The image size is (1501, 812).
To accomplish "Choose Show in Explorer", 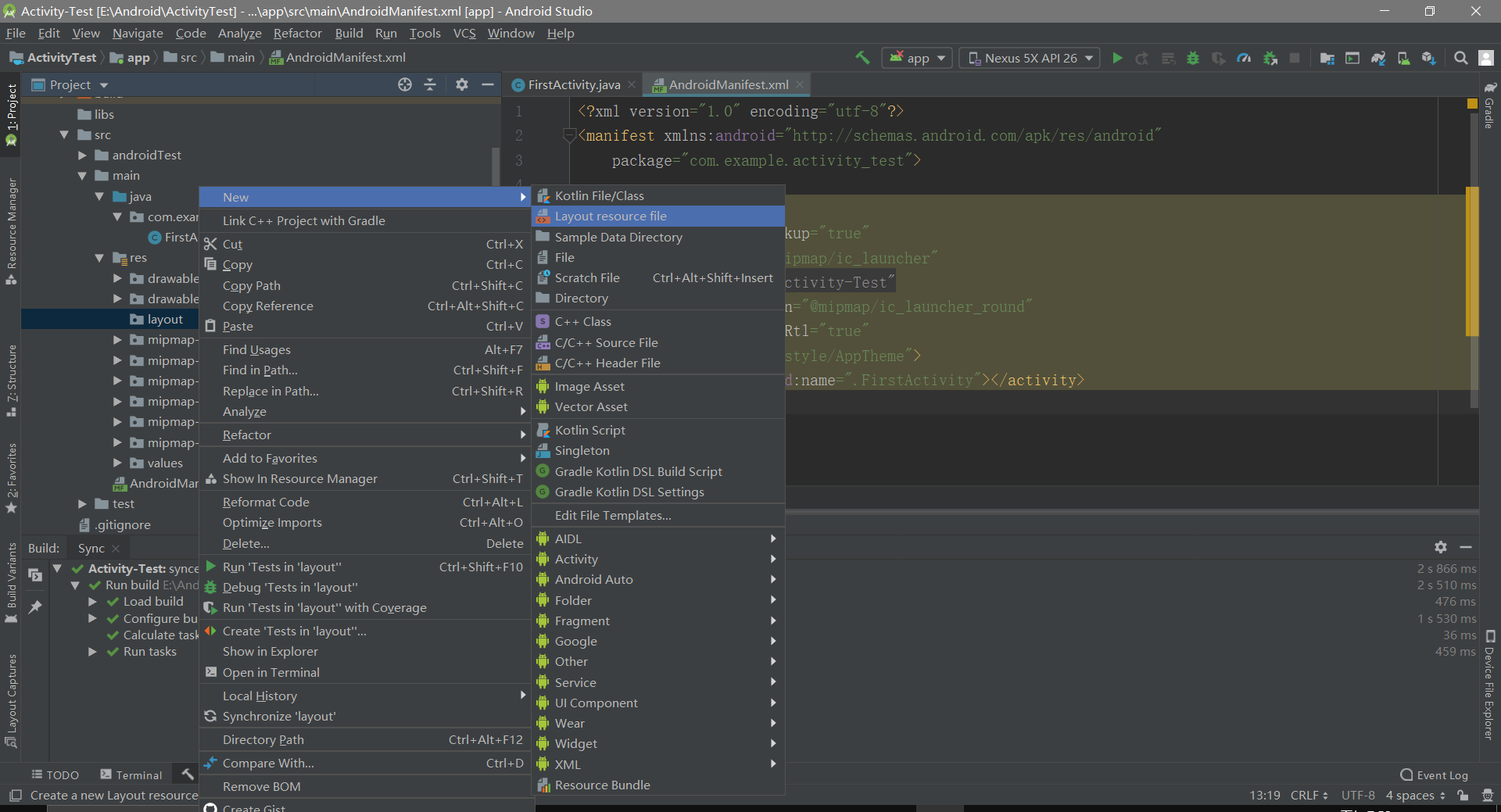I will [365, 652].
